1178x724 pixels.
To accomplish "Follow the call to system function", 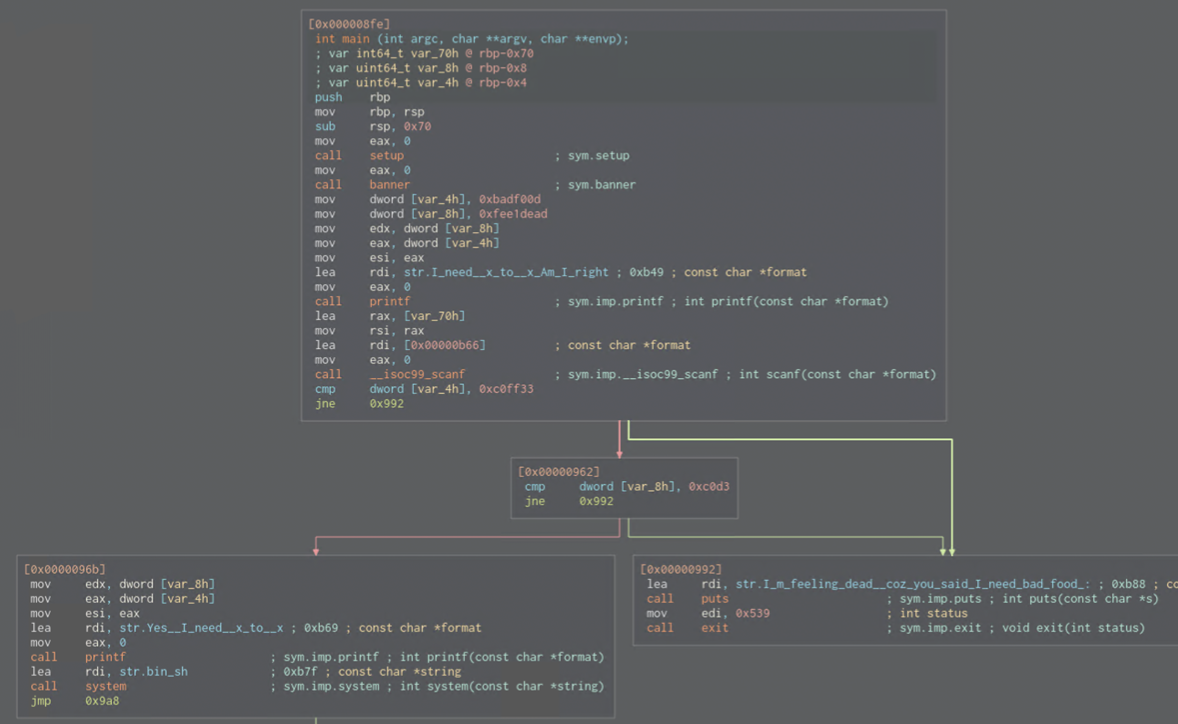I will pos(105,687).
